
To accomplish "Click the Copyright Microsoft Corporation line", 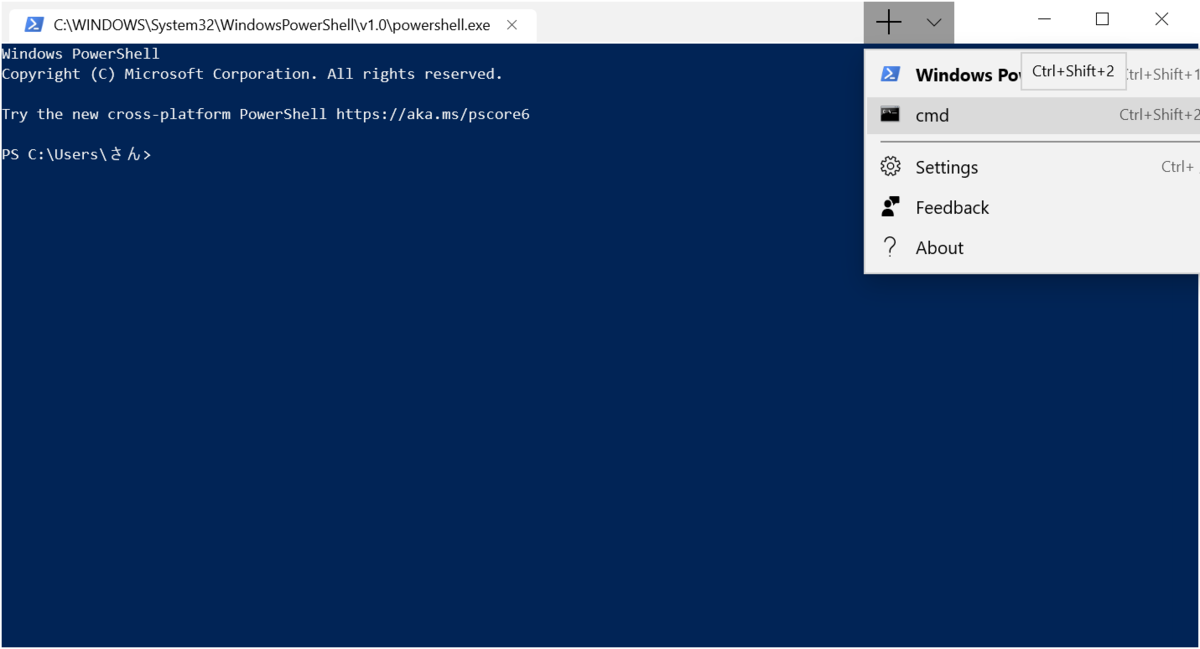I will tap(252, 74).
